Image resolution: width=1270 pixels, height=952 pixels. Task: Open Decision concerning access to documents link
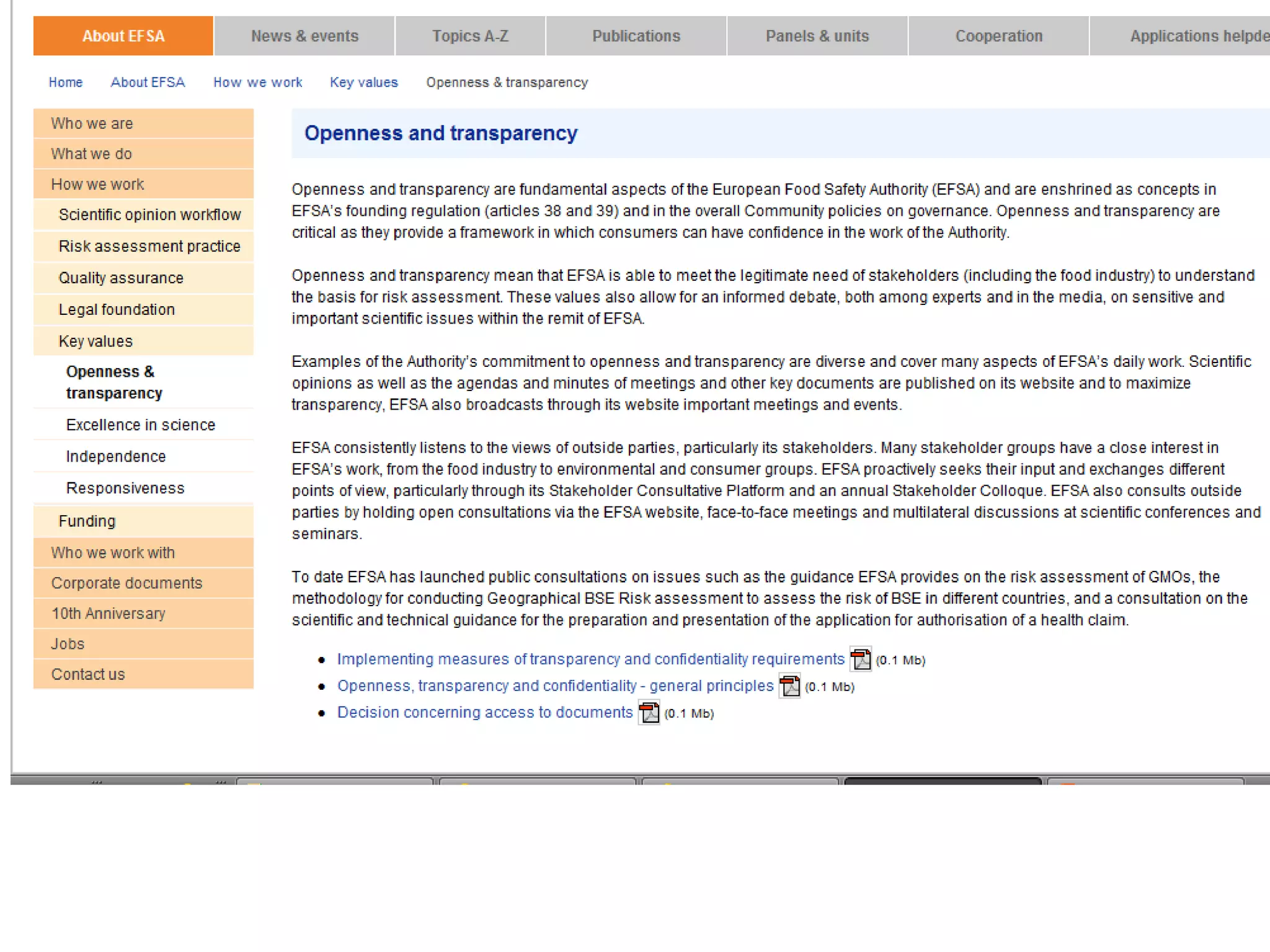(484, 712)
